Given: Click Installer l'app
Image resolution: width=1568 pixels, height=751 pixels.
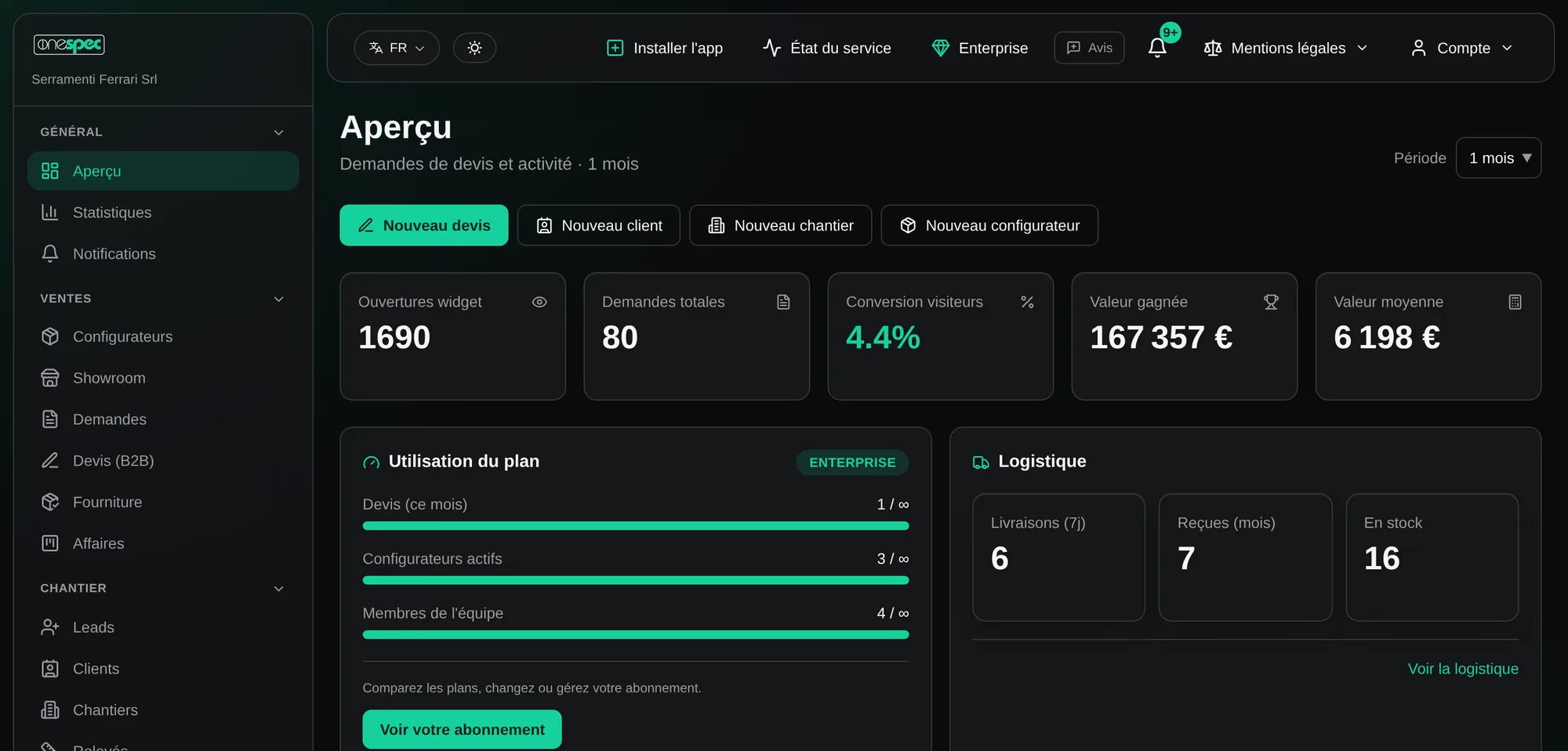Looking at the screenshot, I should (x=665, y=48).
